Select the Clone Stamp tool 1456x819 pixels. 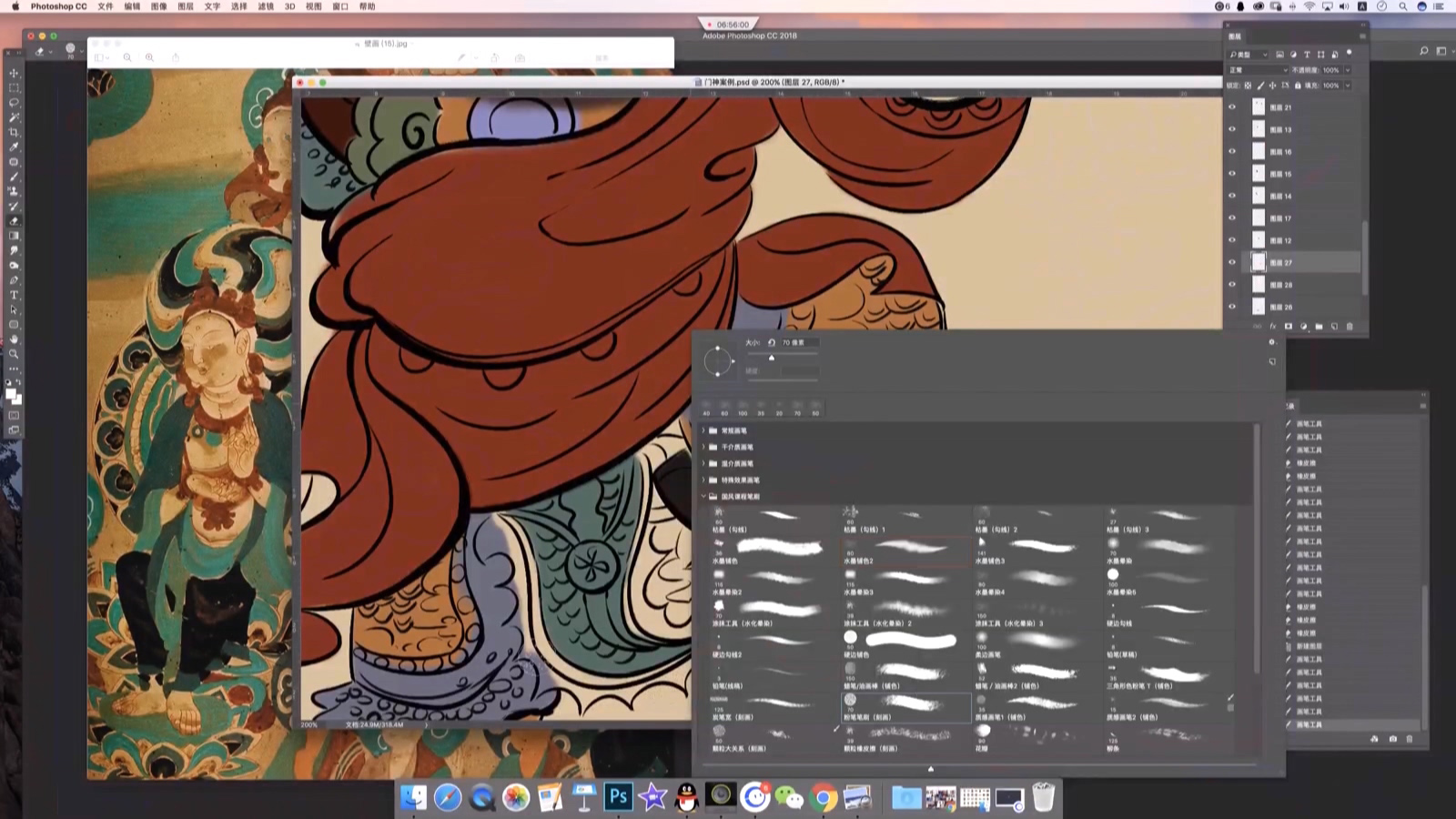(x=14, y=191)
